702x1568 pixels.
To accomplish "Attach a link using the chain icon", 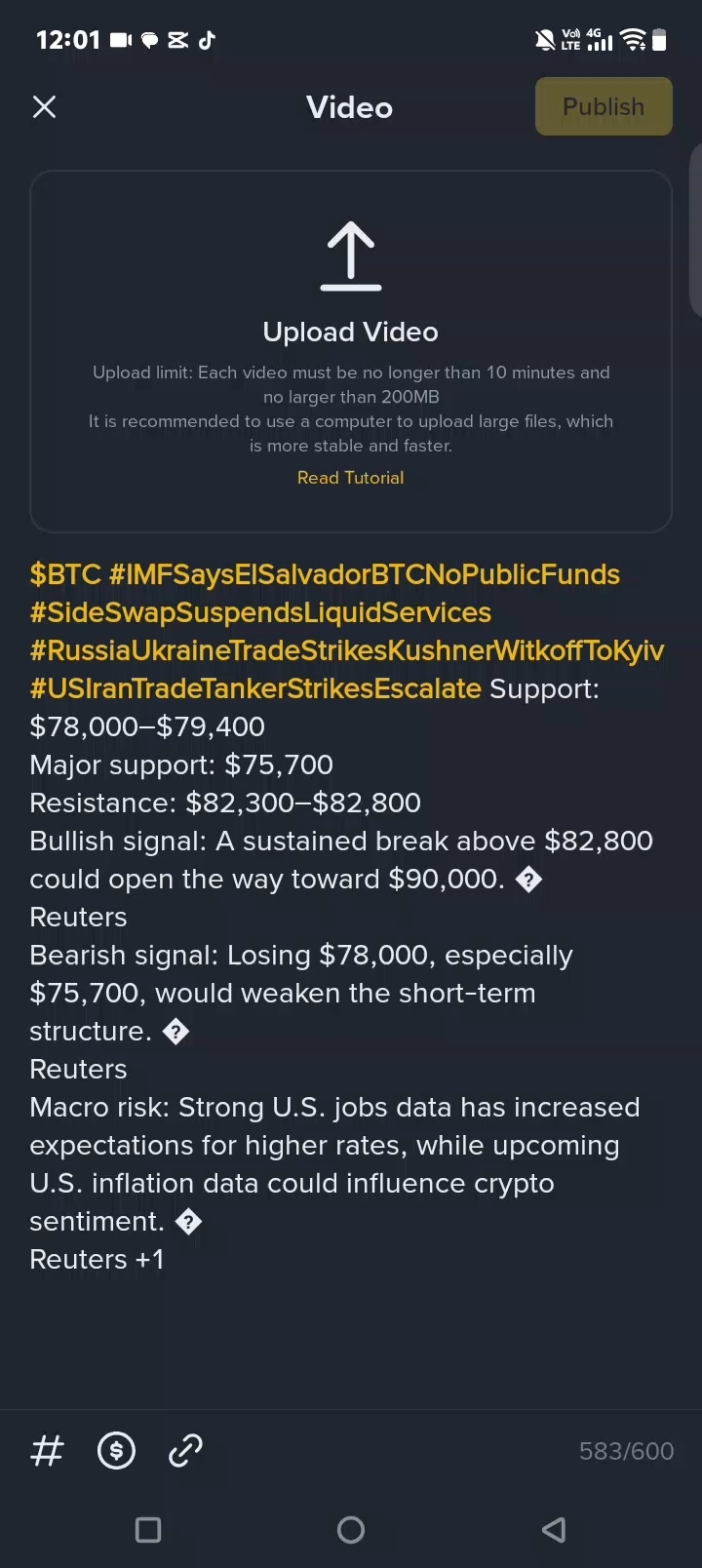I will tap(185, 1450).
